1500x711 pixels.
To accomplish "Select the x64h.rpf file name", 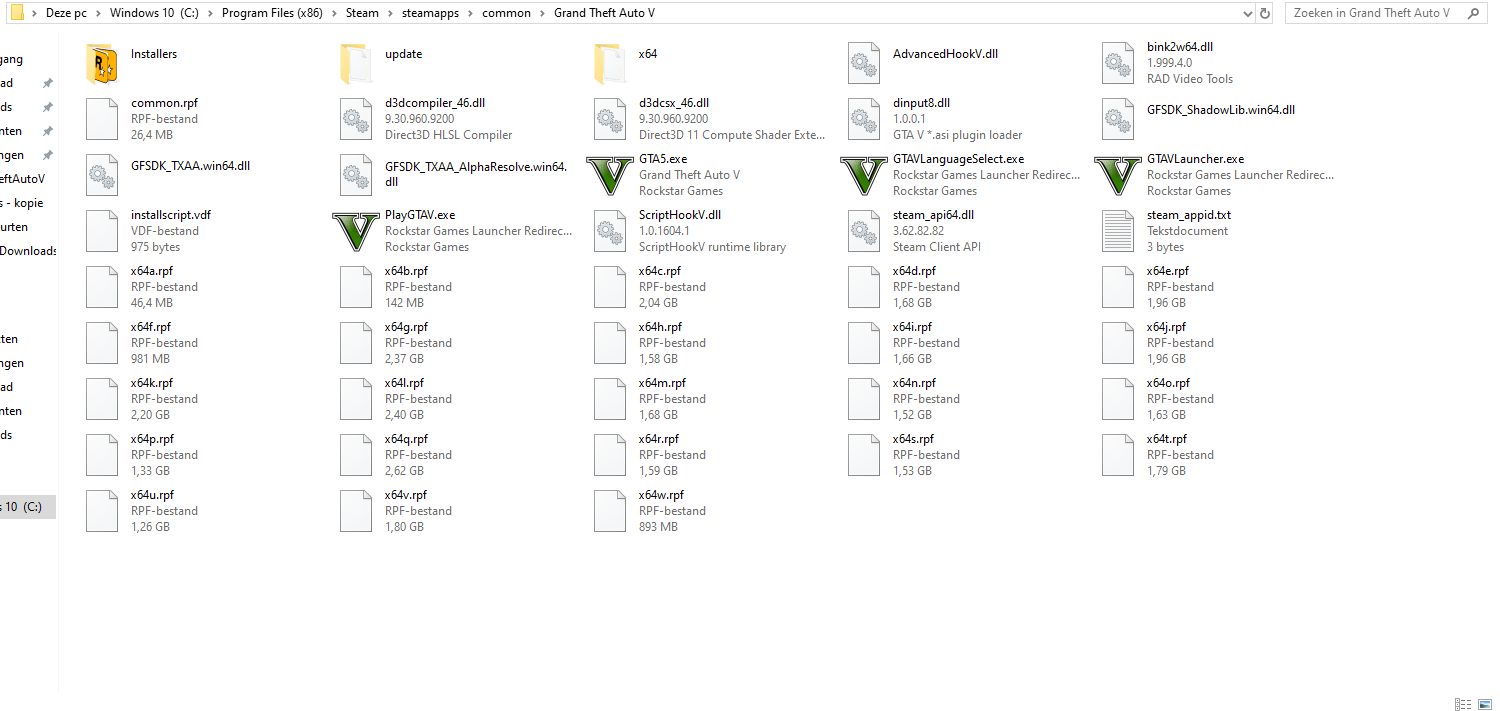I will pos(660,327).
